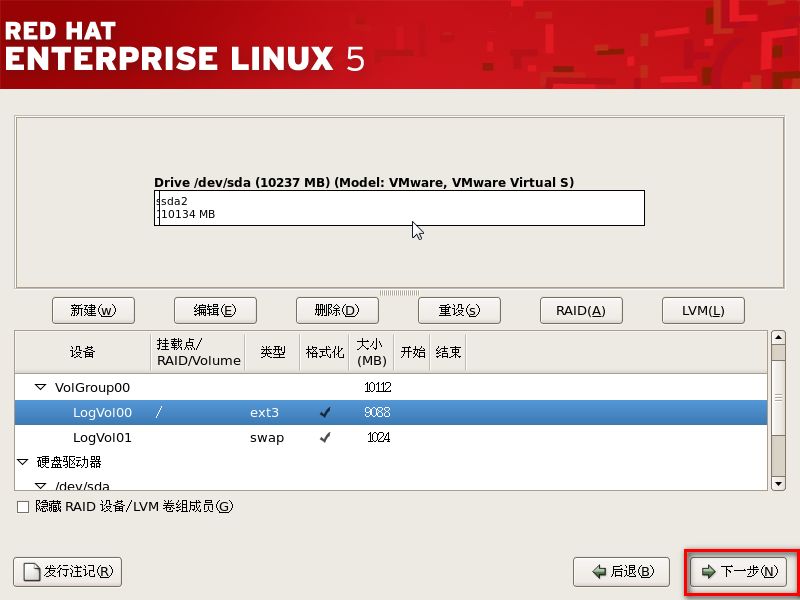Toggle 隐藏 RAID 设备/LVM 卷组成员 checkbox

click(x=23, y=507)
